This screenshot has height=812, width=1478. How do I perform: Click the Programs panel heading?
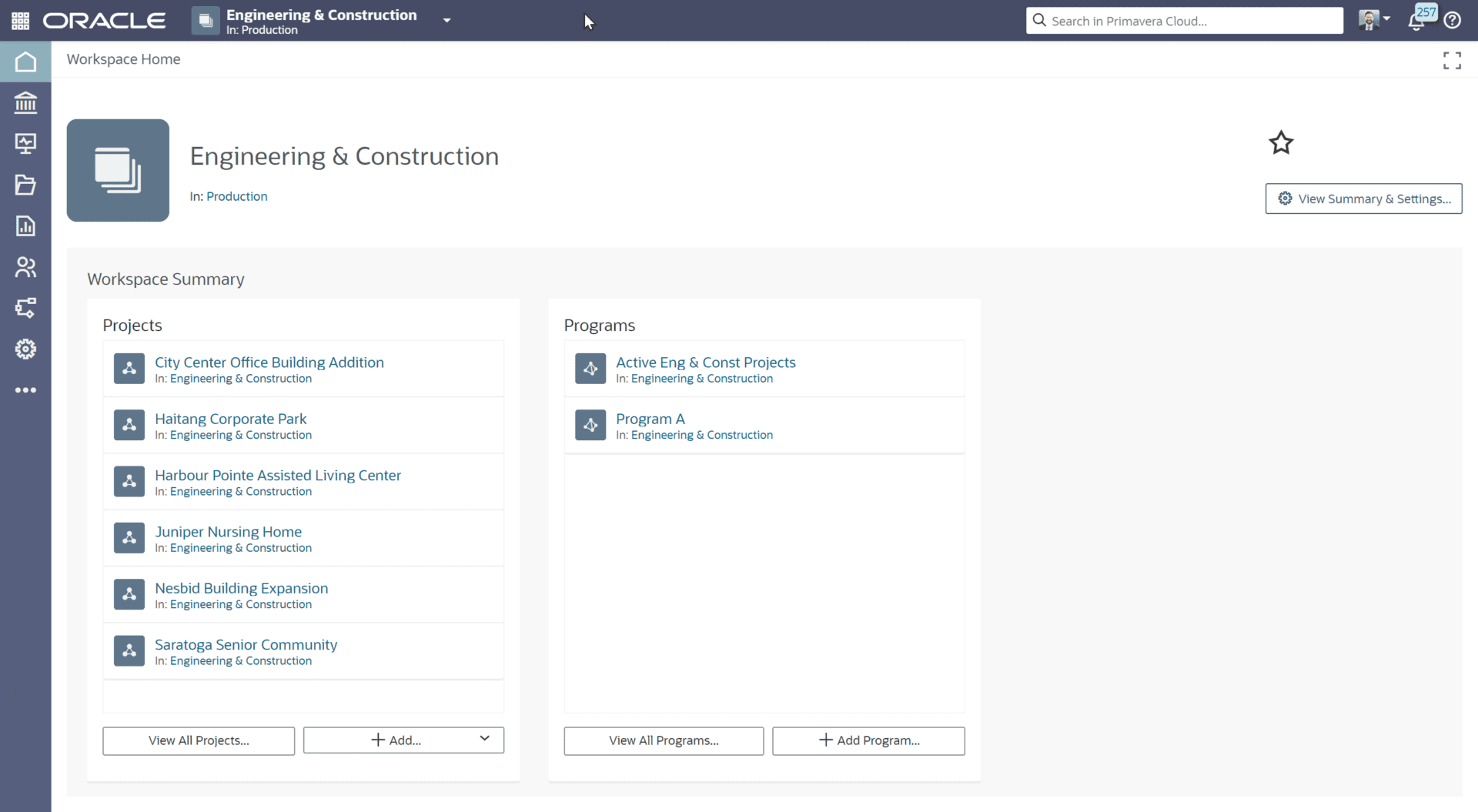[x=600, y=325]
